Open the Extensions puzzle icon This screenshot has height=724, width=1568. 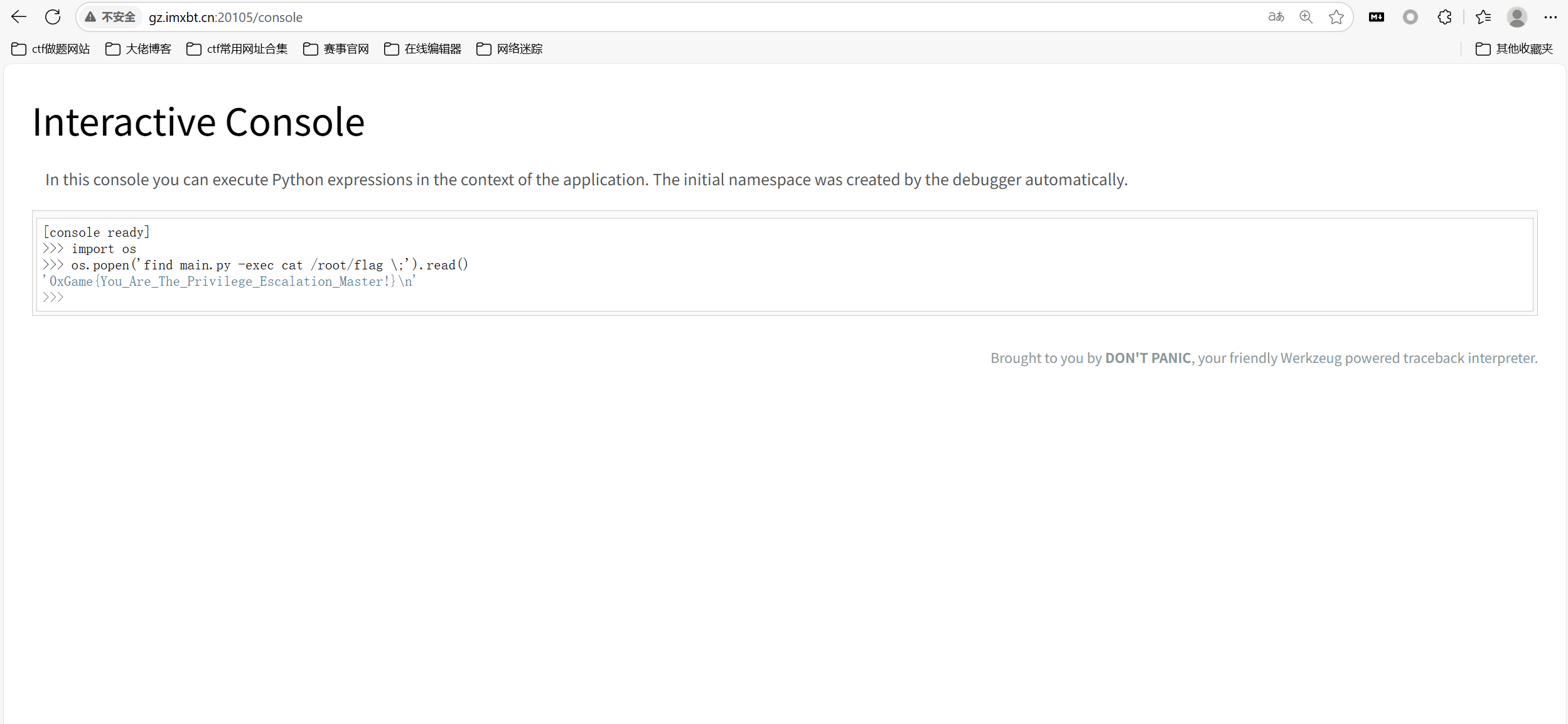point(1444,17)
